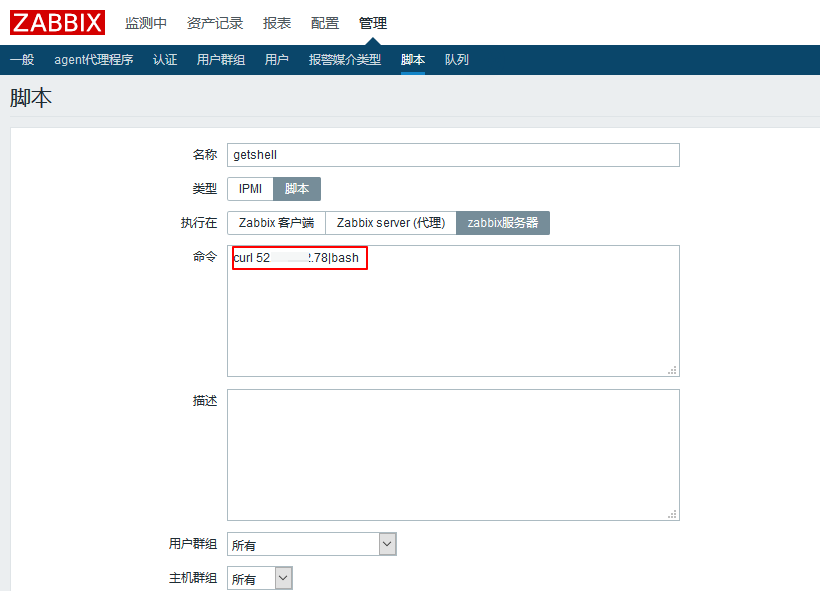Screen dimensions: 820x591
Task: Go to the 用户 submenu tab
Action: coord(277,60)
